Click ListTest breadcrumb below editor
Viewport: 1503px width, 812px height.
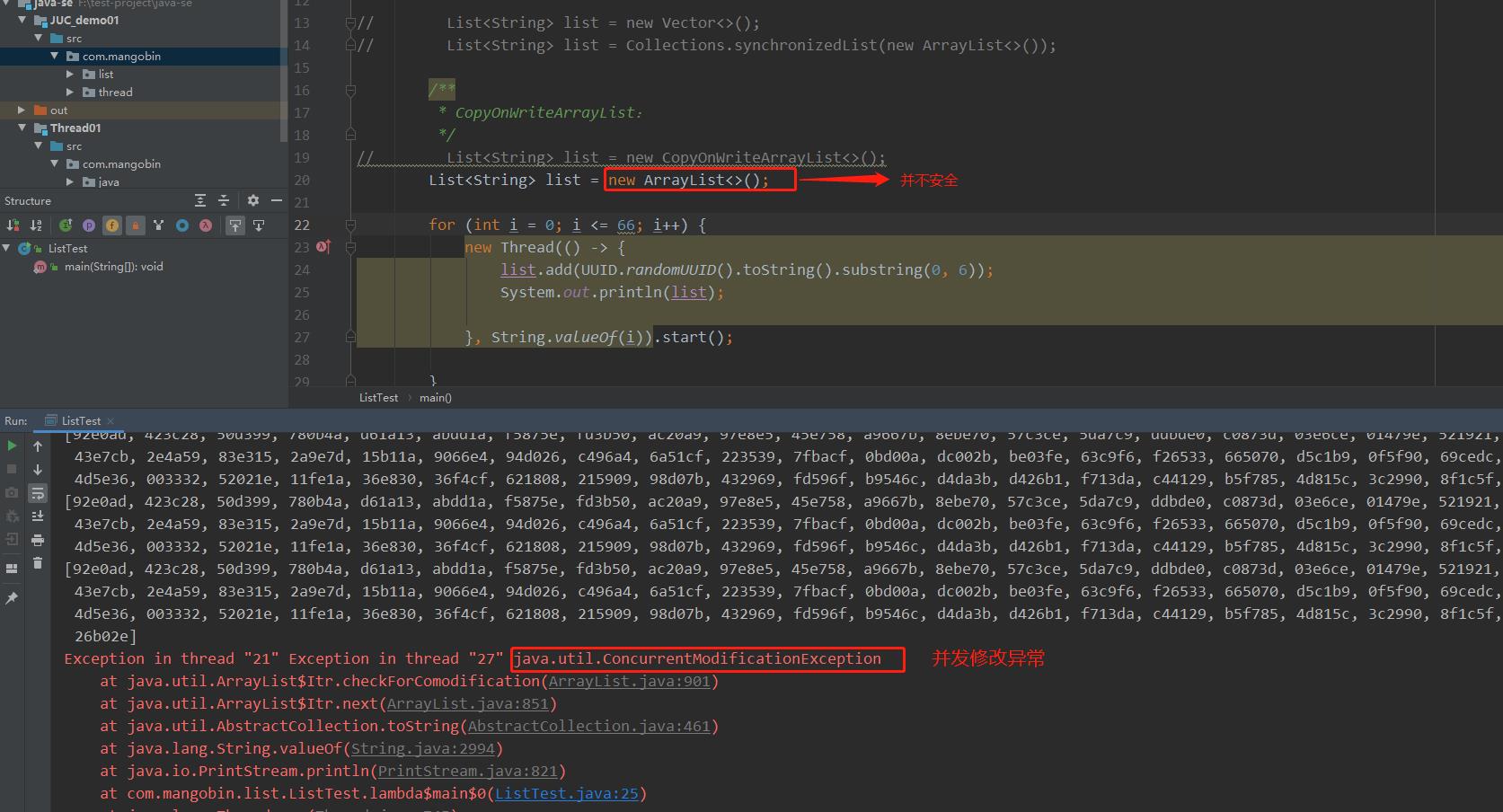[378, 397]
